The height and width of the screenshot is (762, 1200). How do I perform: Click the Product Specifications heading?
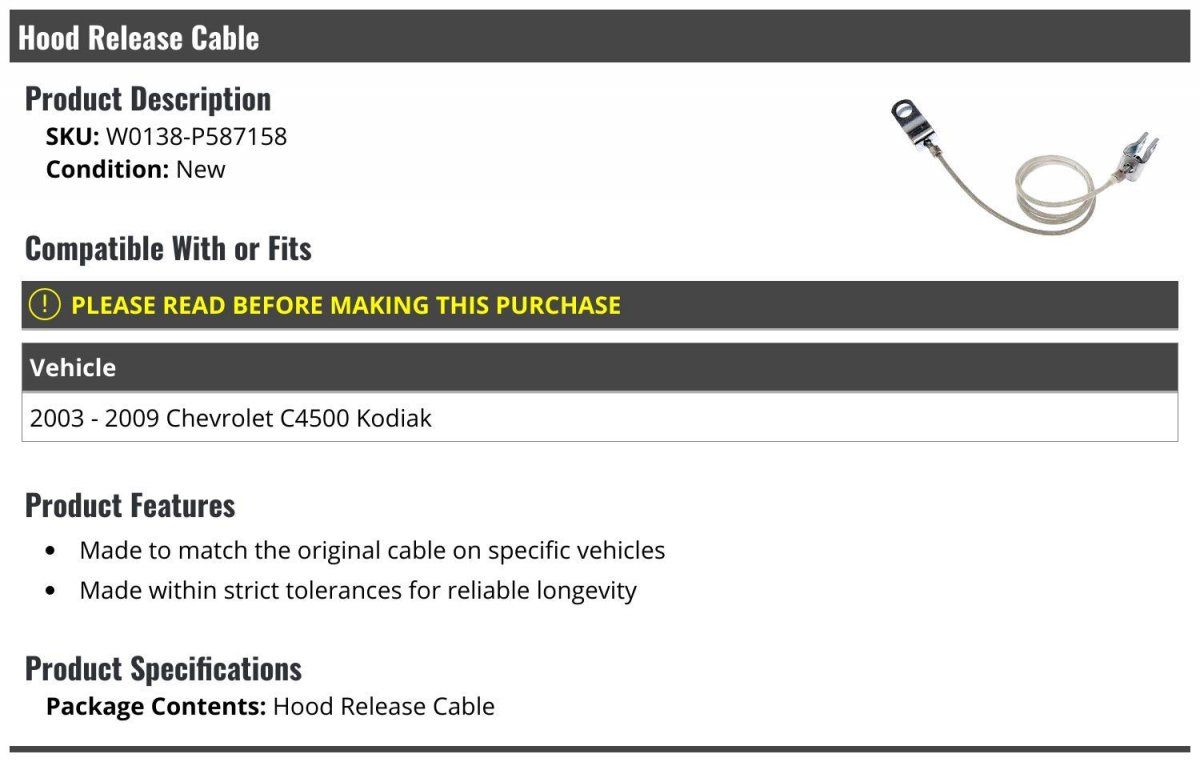pyautogui.click(x=163, y=668)
